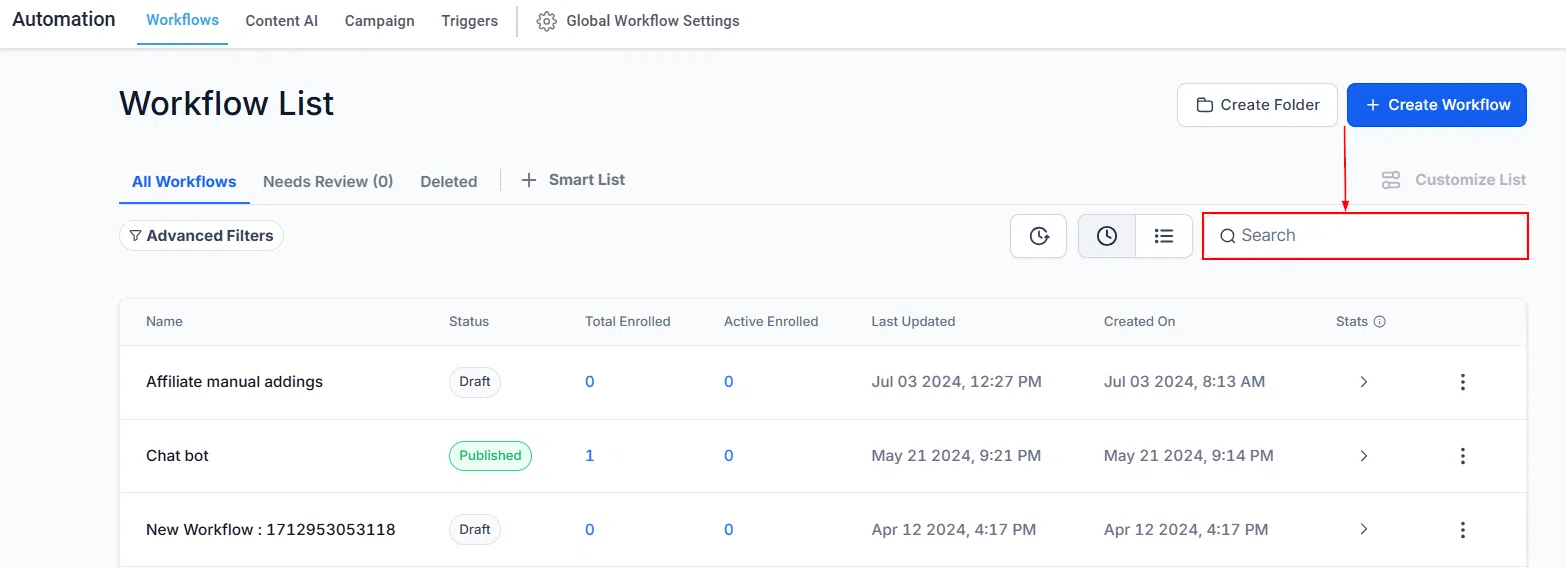1566x568 pixels.
Task: Switch to recent clock view icon
Action: pos(1106,236)
